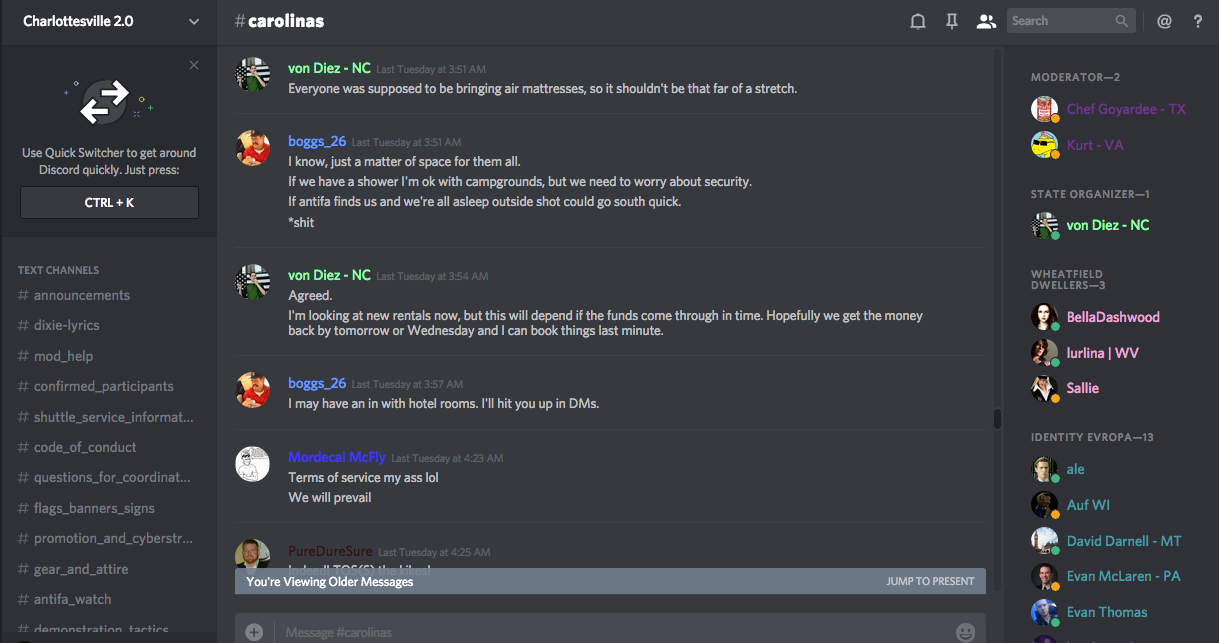The height and width of the screenshot is (643, 1219).
Task: Click the Message #carolinas text box
Action: pos(600,632)
